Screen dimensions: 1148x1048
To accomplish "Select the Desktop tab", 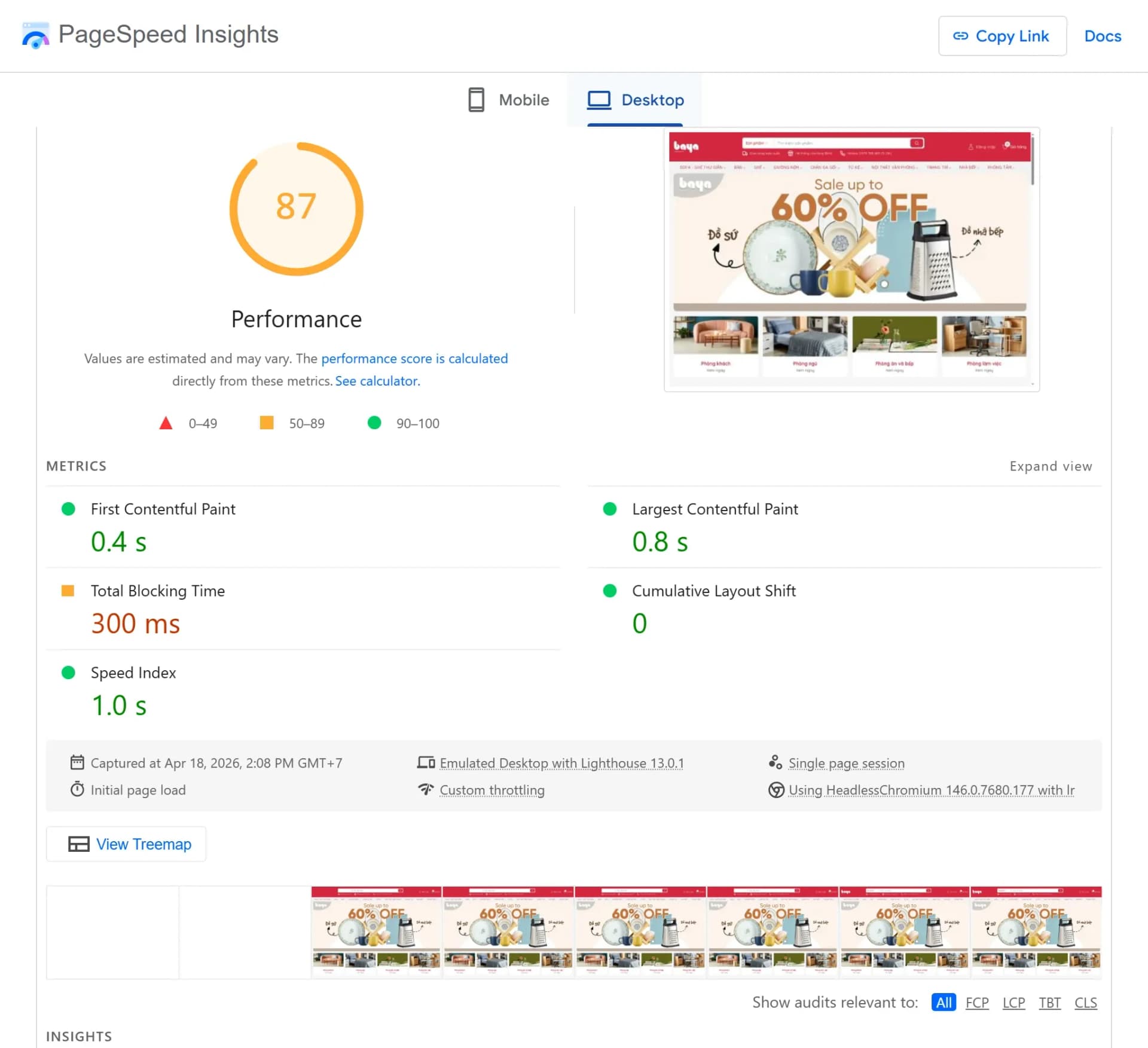I will point(635,100).
